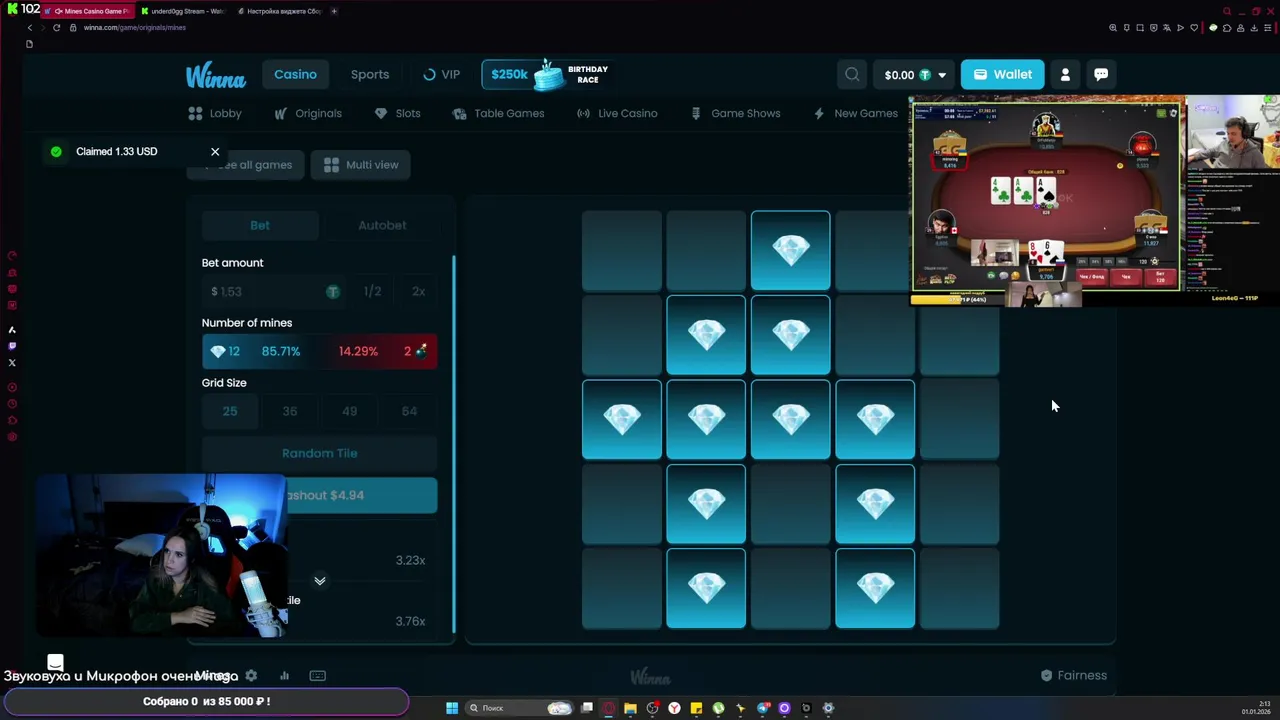
Task: Open the user profile icon
Action: point(1065,74)
